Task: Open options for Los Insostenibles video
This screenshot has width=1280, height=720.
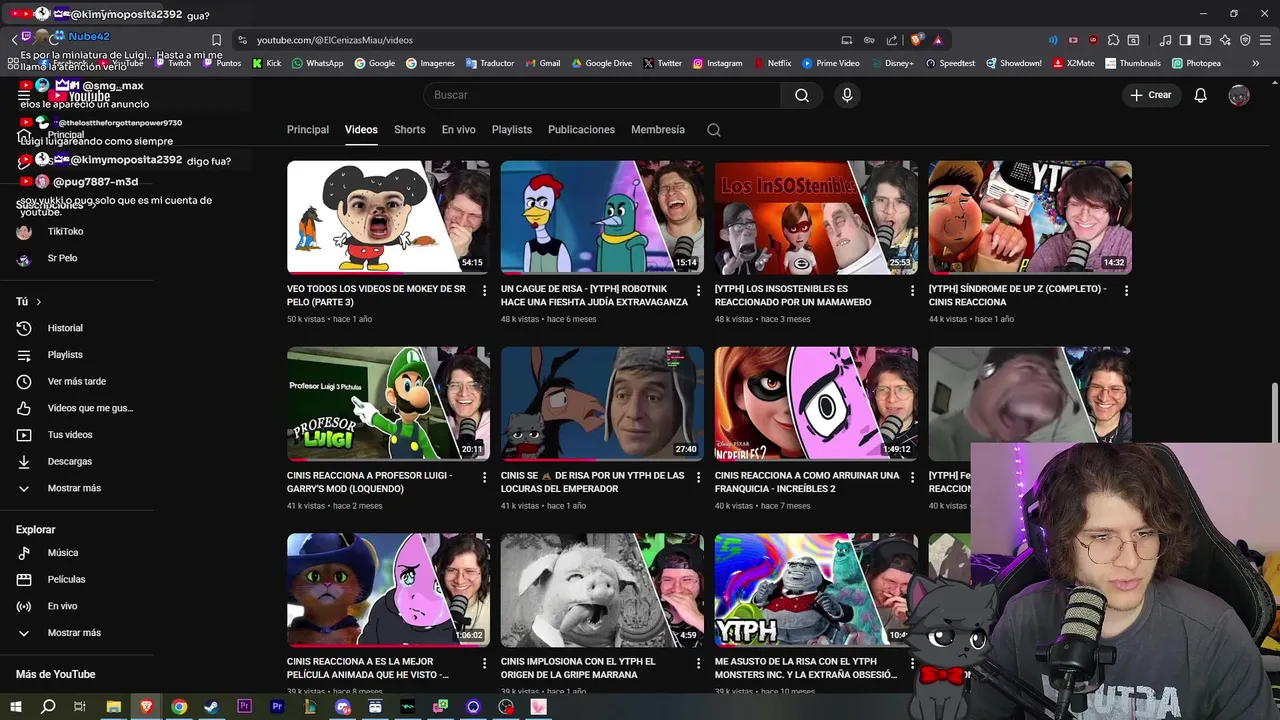Action: coord(912,290)
